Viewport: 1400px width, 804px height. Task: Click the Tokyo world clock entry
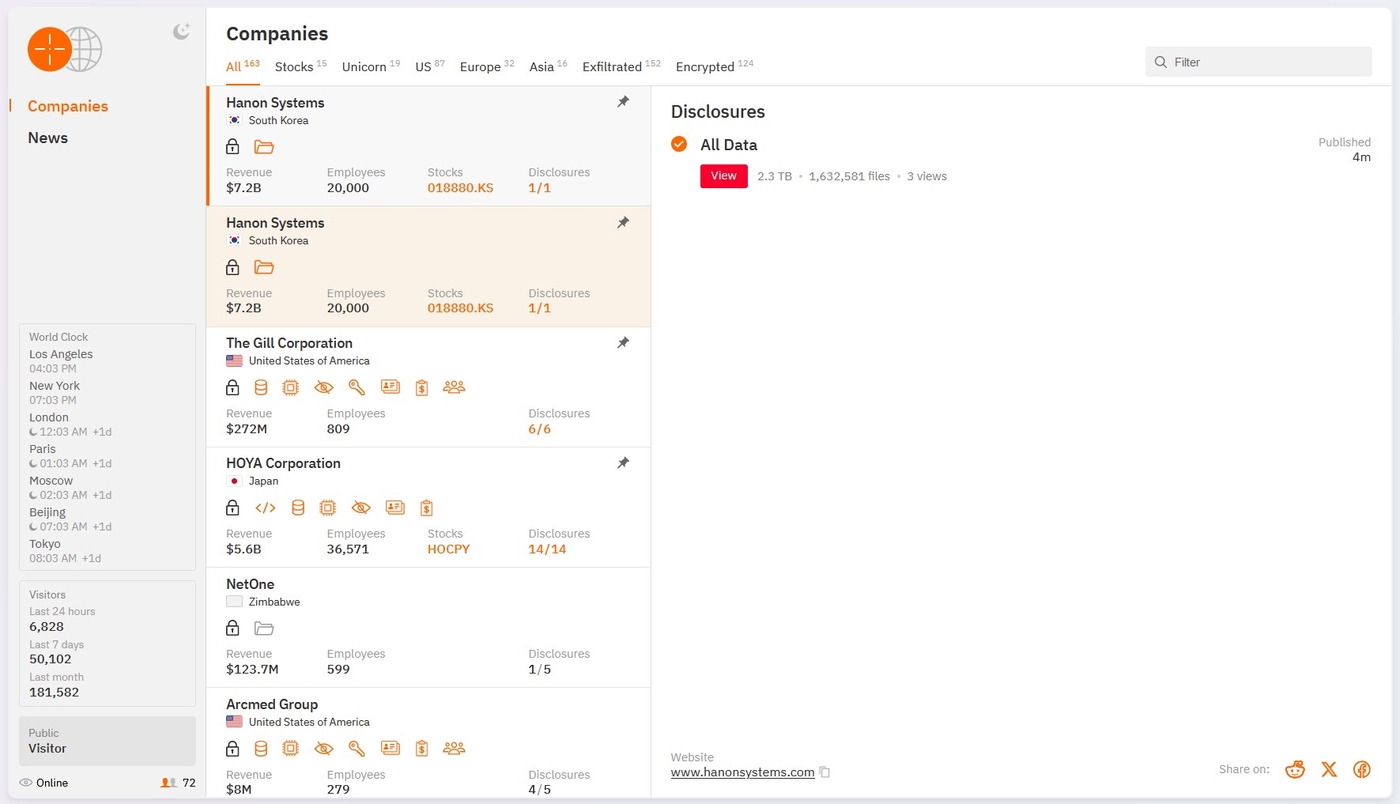65,551
